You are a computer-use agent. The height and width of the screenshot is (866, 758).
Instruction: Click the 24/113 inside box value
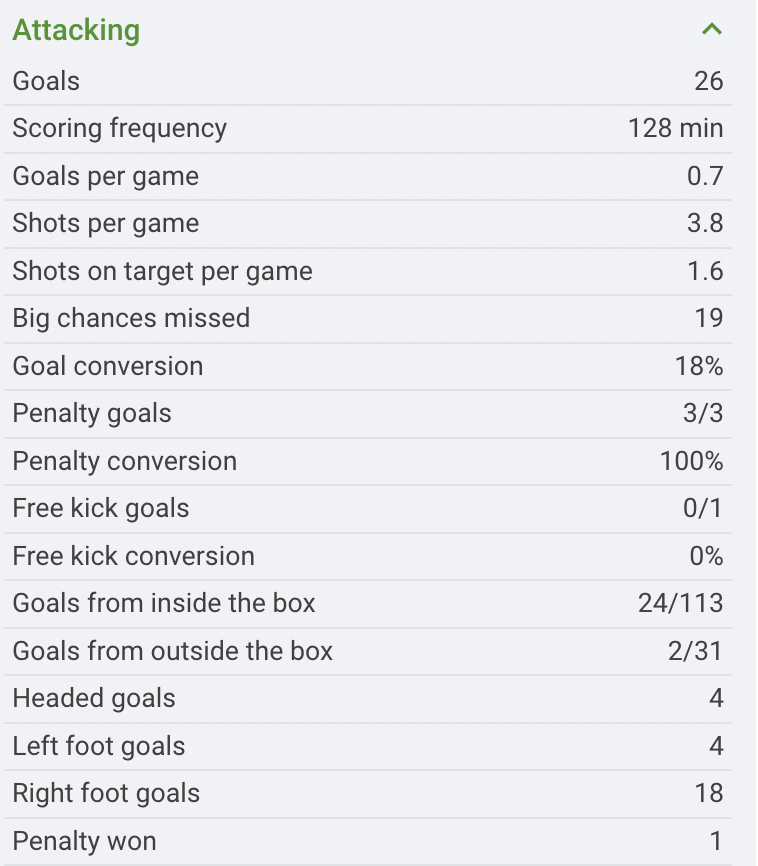pos(680,603)
